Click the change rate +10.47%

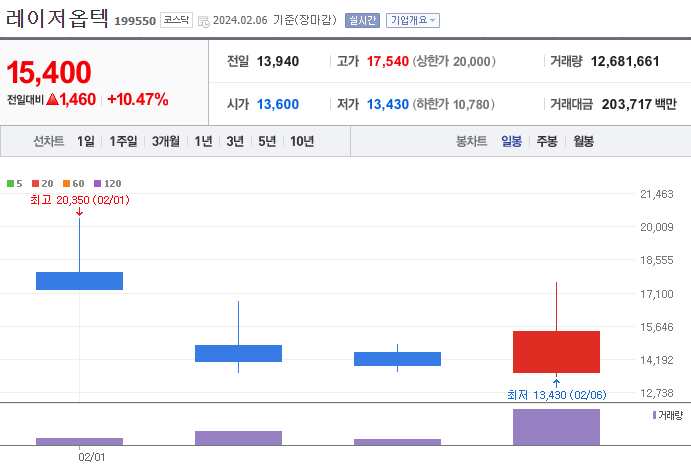click(137, 100)
